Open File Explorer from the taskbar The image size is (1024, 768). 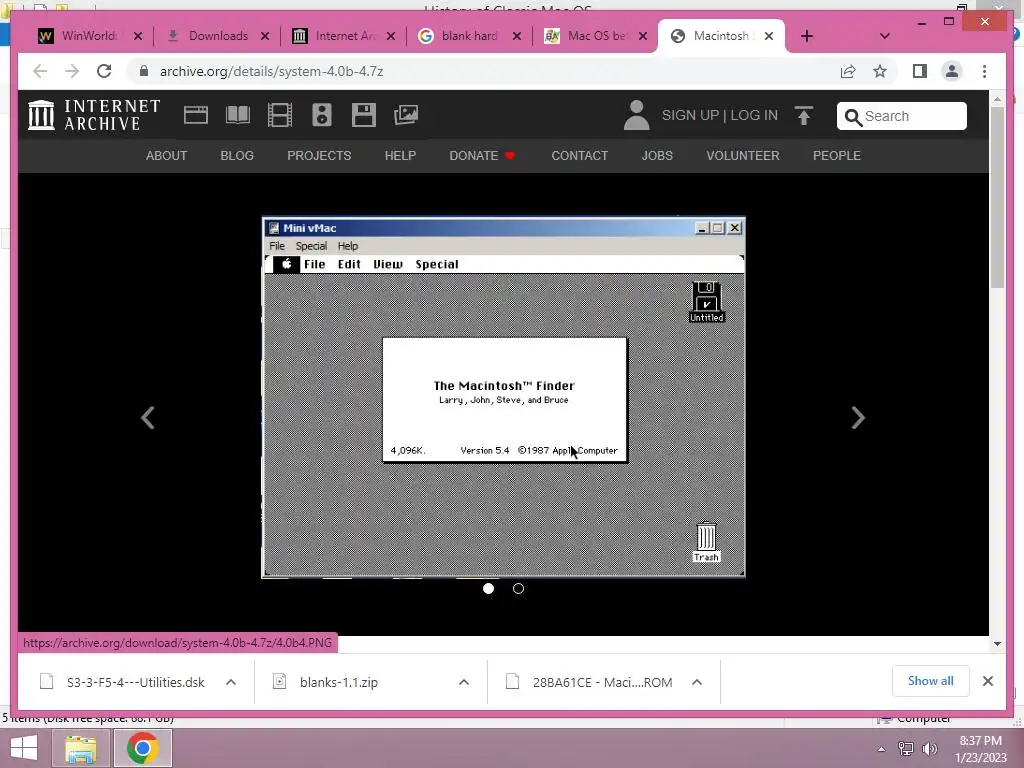coord(80,748)
